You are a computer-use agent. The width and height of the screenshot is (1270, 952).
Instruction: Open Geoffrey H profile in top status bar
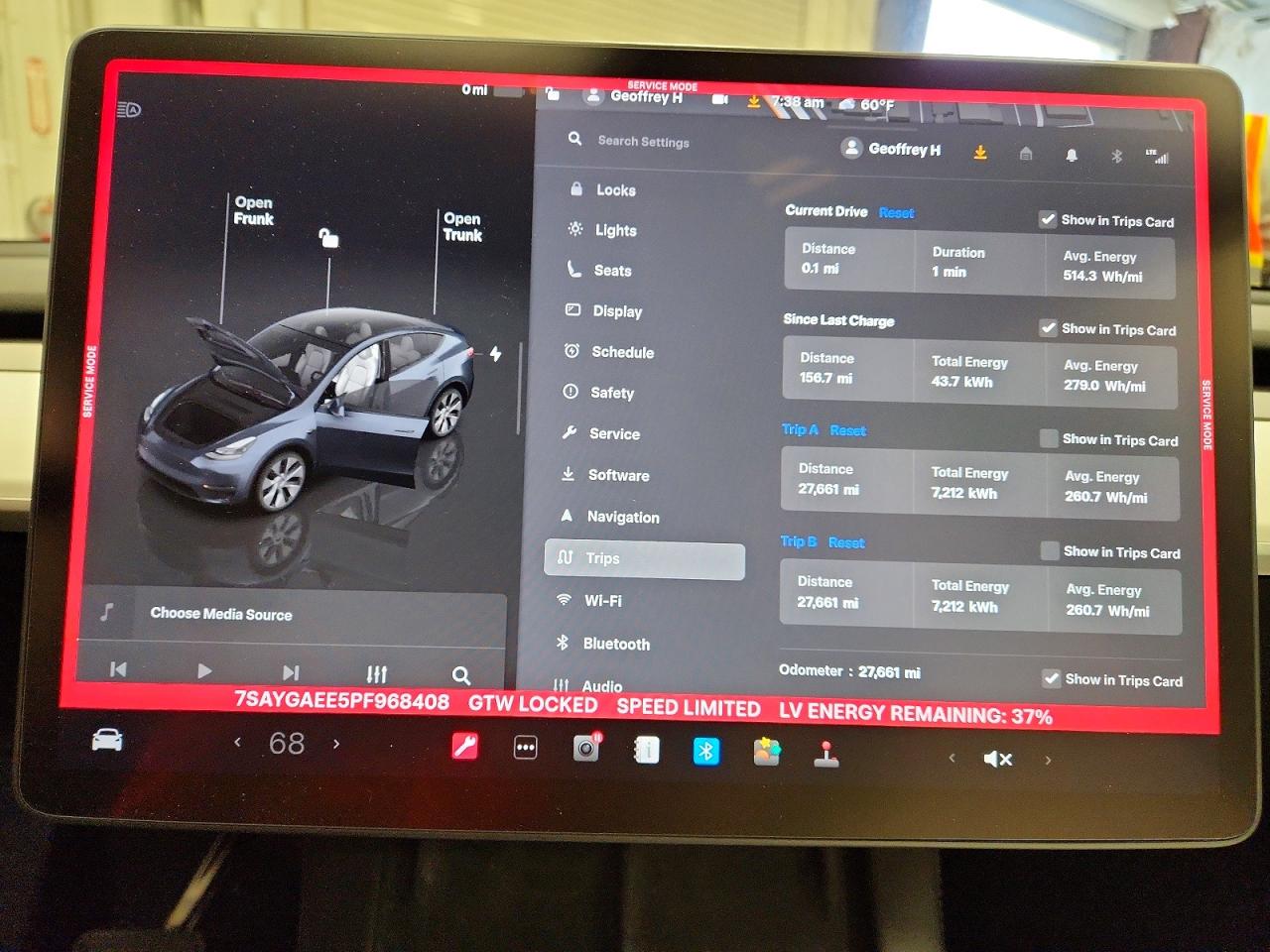click(634, 96)
